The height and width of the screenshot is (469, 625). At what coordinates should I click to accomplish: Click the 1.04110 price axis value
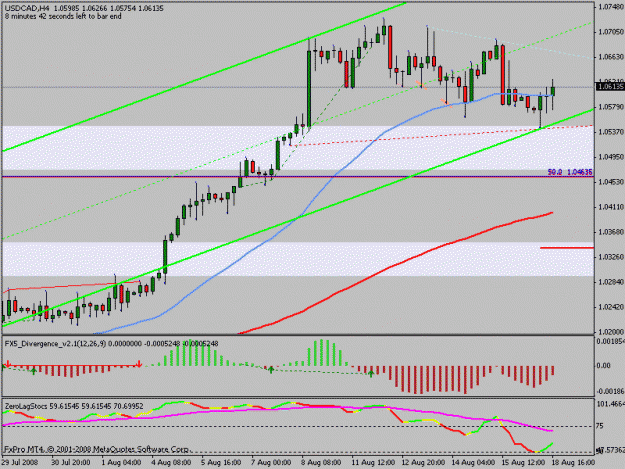pos(611,207)
